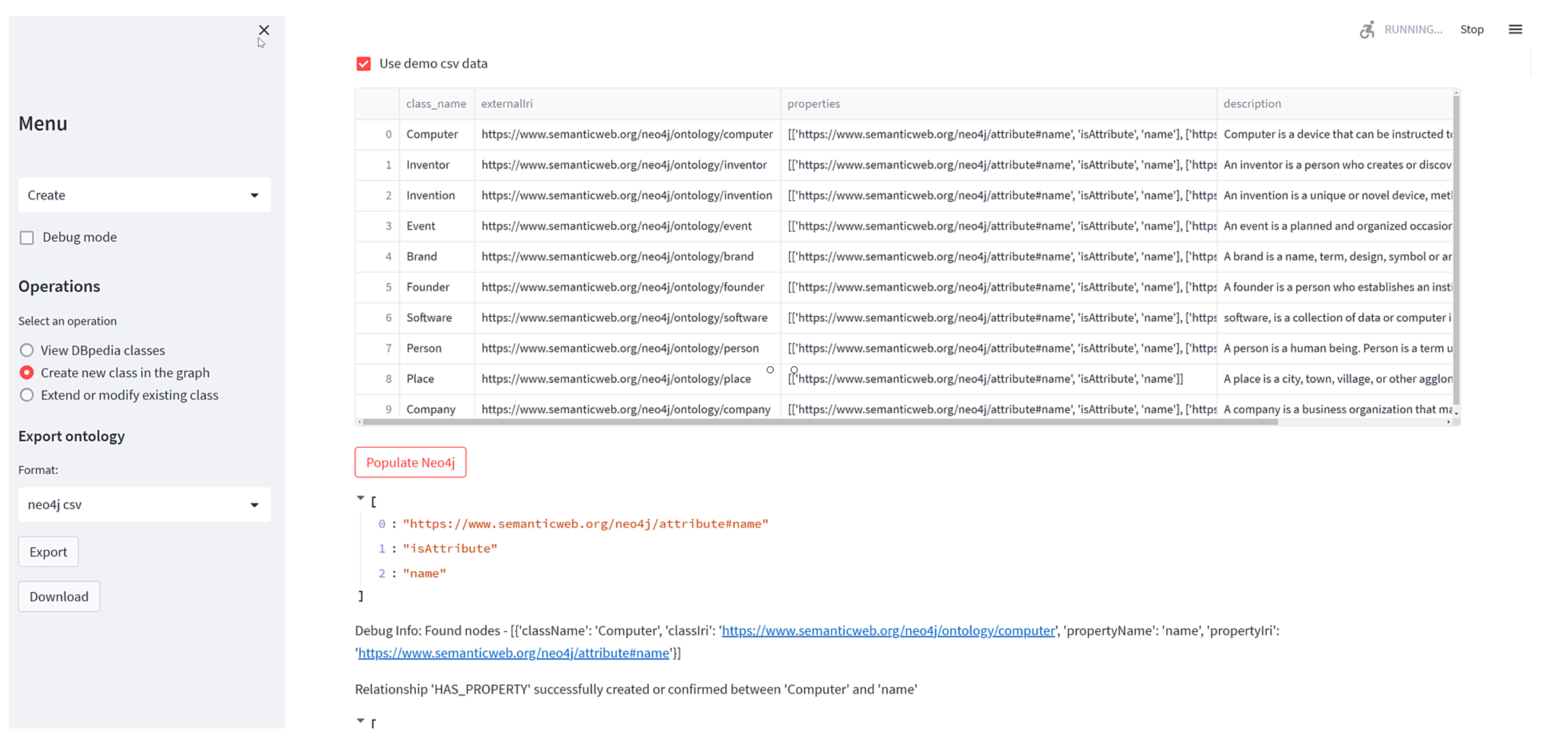Collapse the second JSON array at bottom
Viewport: 1568px width, 749px height.
pyautogui.click(x=361, y=721)
